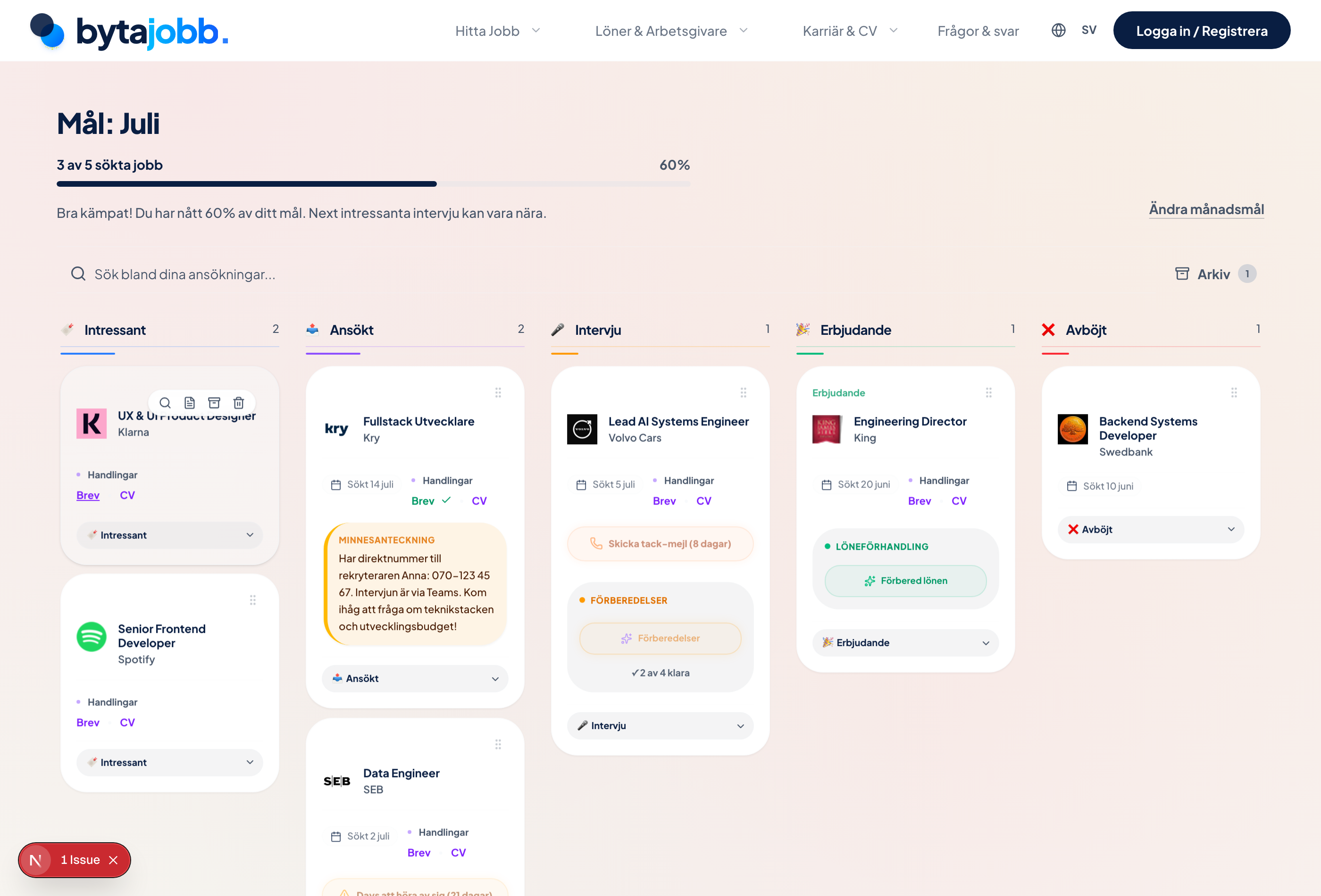
Task: Click the Skicka tack-mejl (8 dagar) button
Action: [x=660, y=544]
